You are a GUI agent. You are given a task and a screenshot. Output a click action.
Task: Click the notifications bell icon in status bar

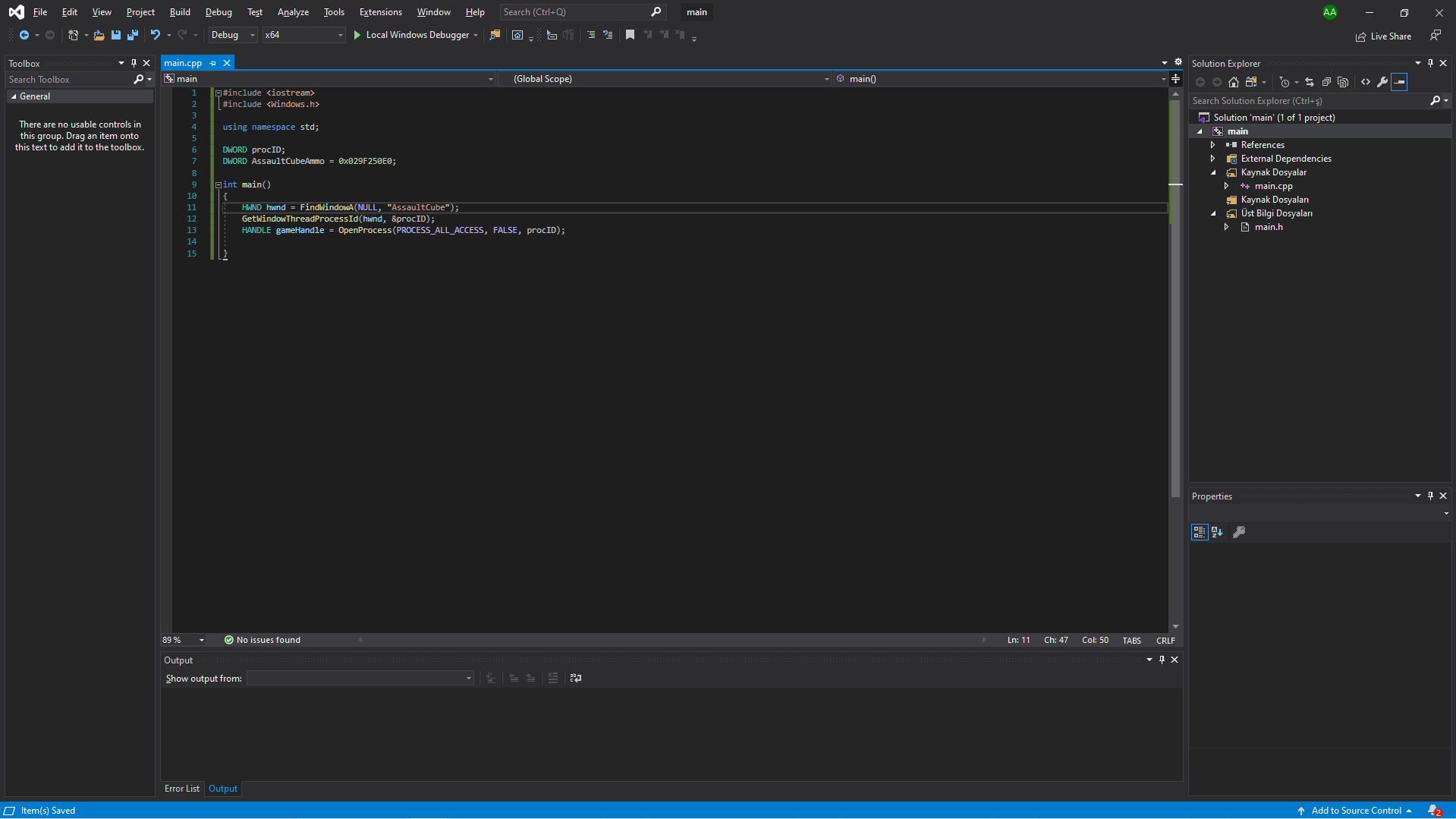point(1433,811)
